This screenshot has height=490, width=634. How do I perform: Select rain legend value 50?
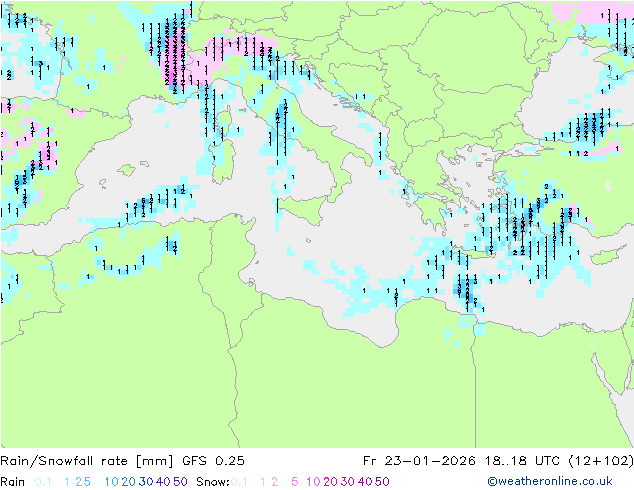180,482
